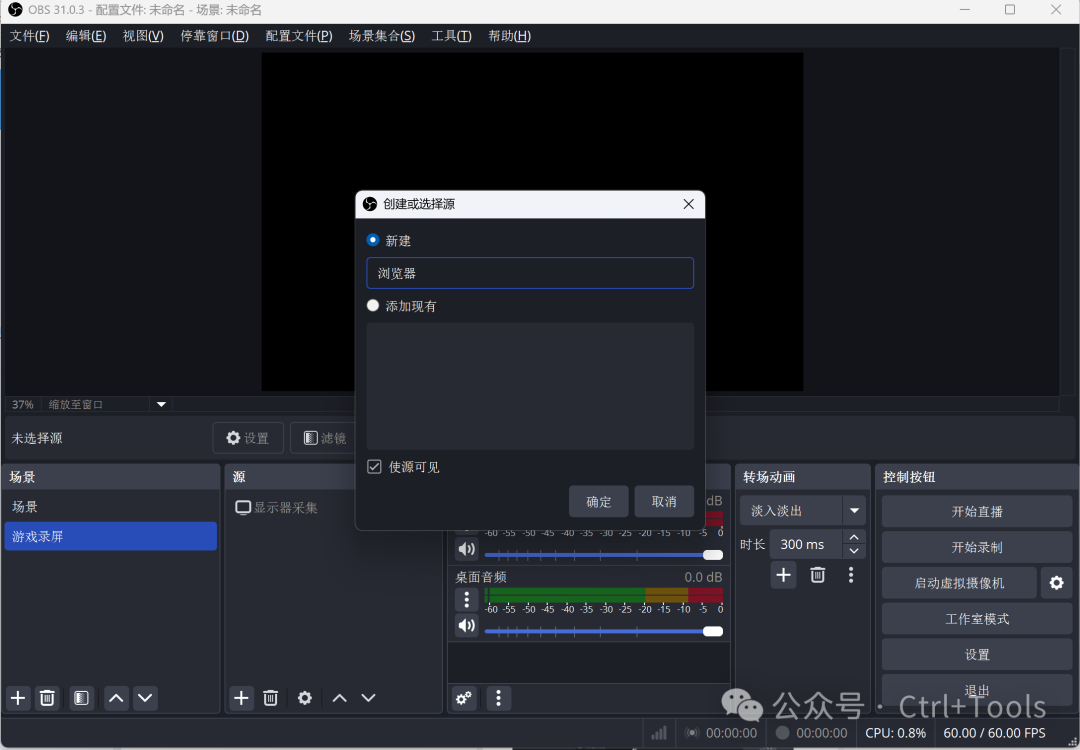
Task: Open virtual camera settings gear icon
Action: coord(1056,583)
